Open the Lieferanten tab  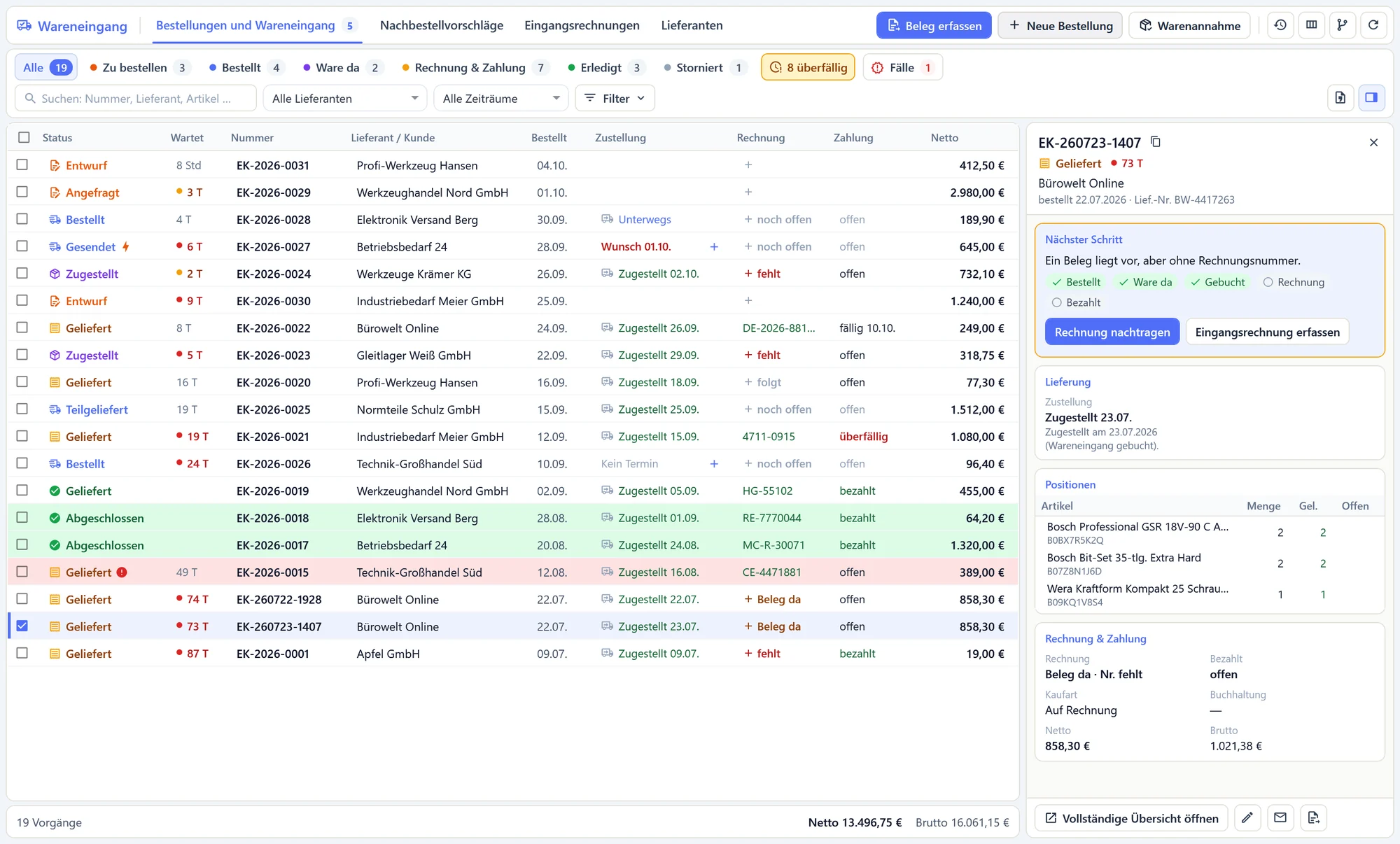[x=692, y=25]
